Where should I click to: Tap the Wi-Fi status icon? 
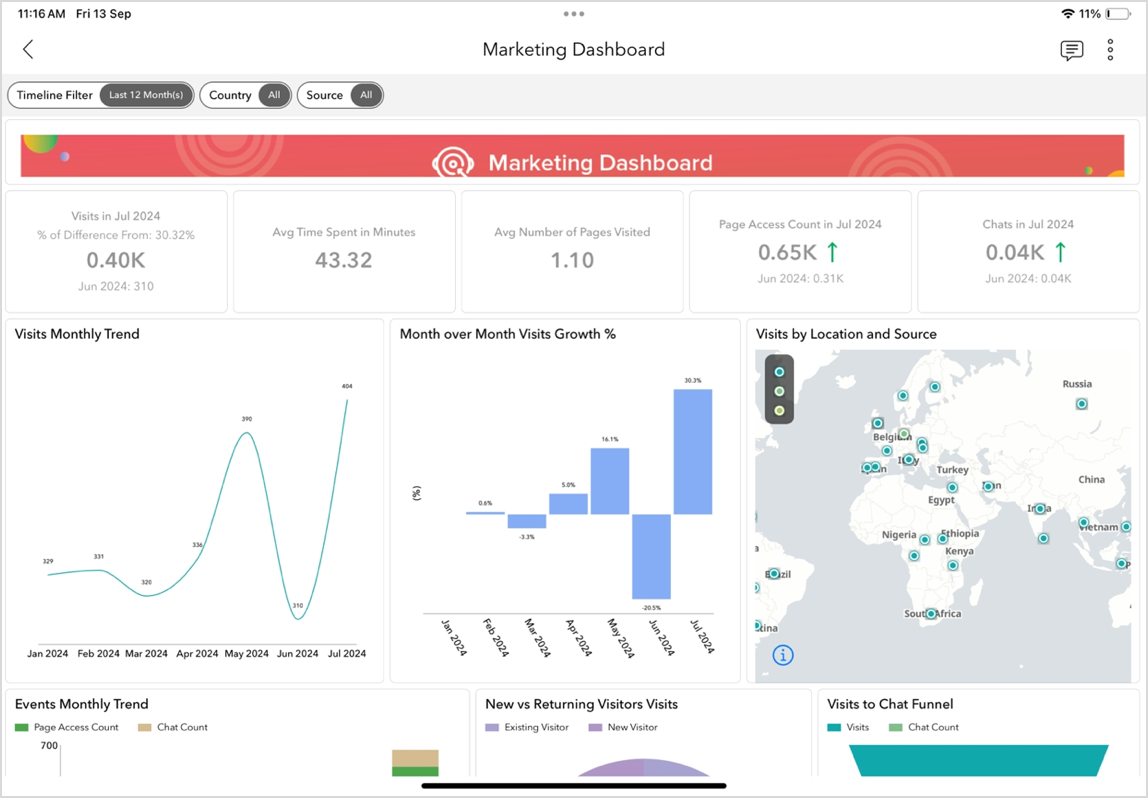pyautogui.click(x=1067, y=14)
